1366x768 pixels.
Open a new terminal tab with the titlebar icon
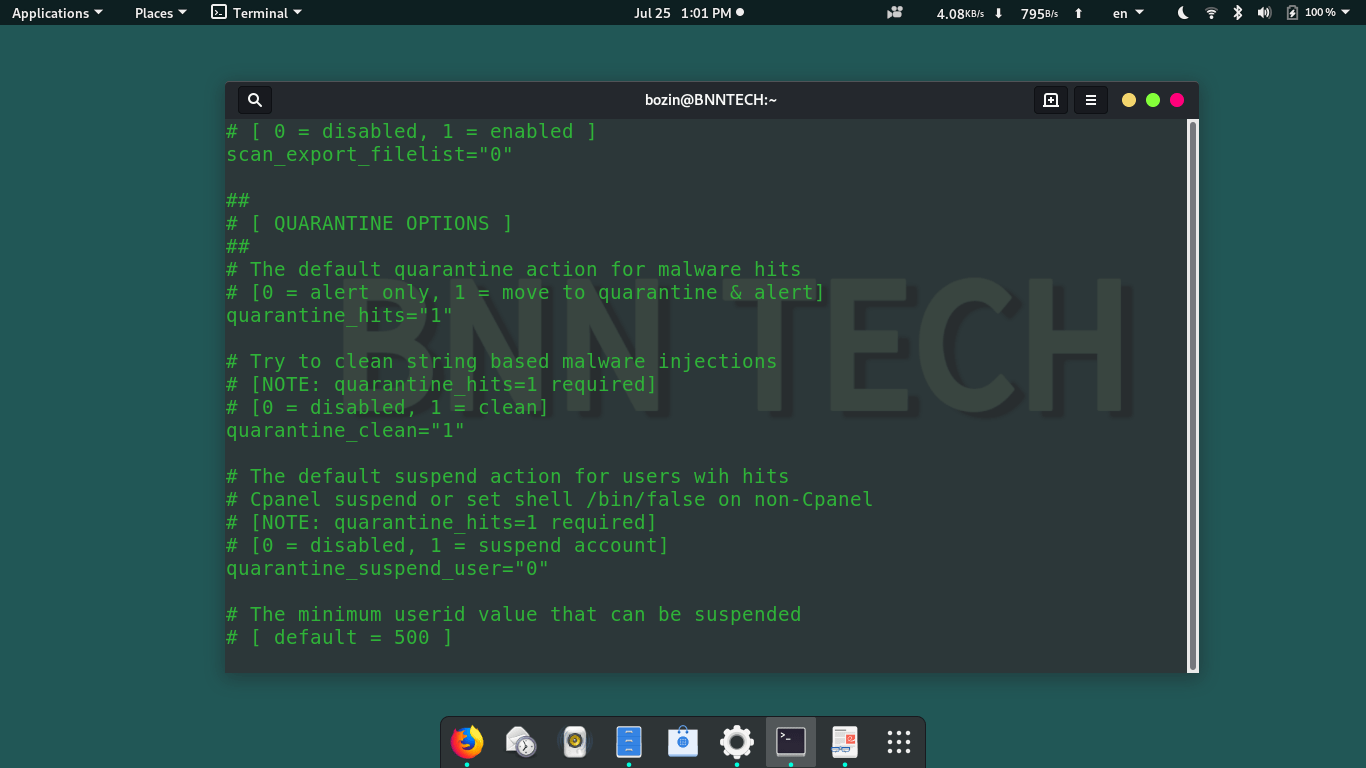[1050, 99]
